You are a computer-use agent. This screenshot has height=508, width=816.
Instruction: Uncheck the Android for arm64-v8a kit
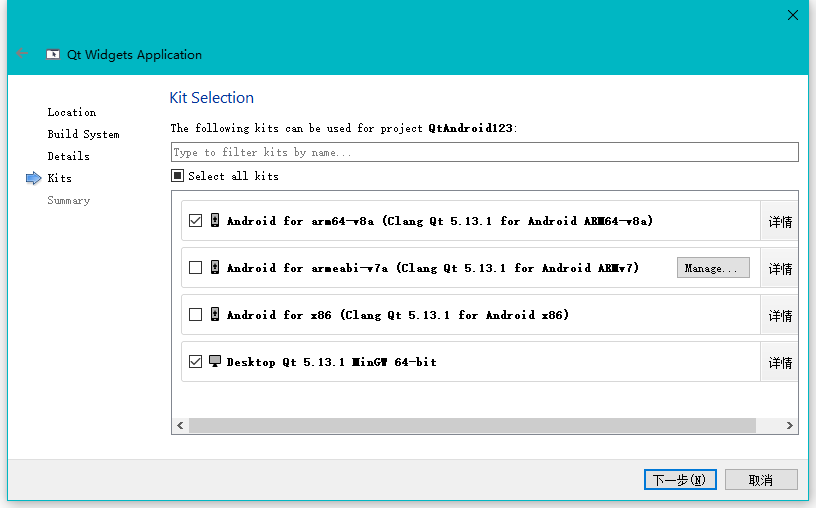tap(195, 220)
